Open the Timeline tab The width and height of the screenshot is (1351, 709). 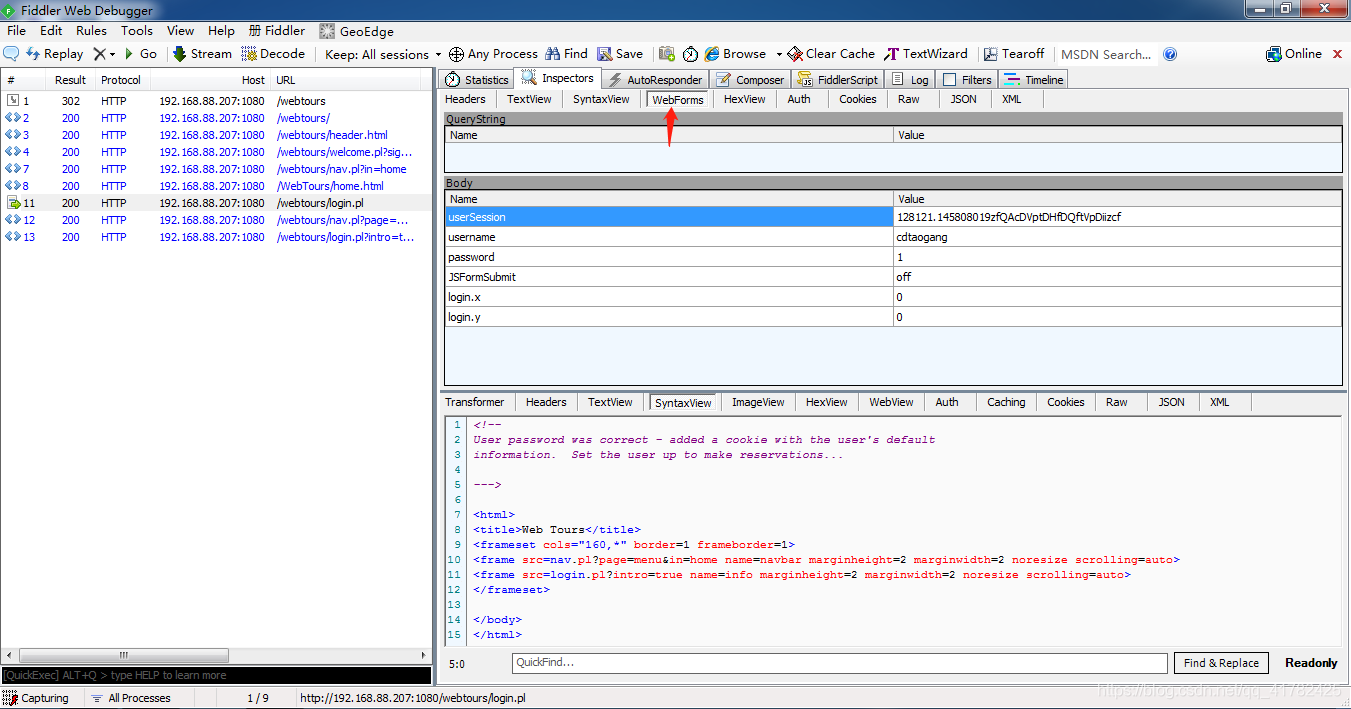tap(1034, 79)
